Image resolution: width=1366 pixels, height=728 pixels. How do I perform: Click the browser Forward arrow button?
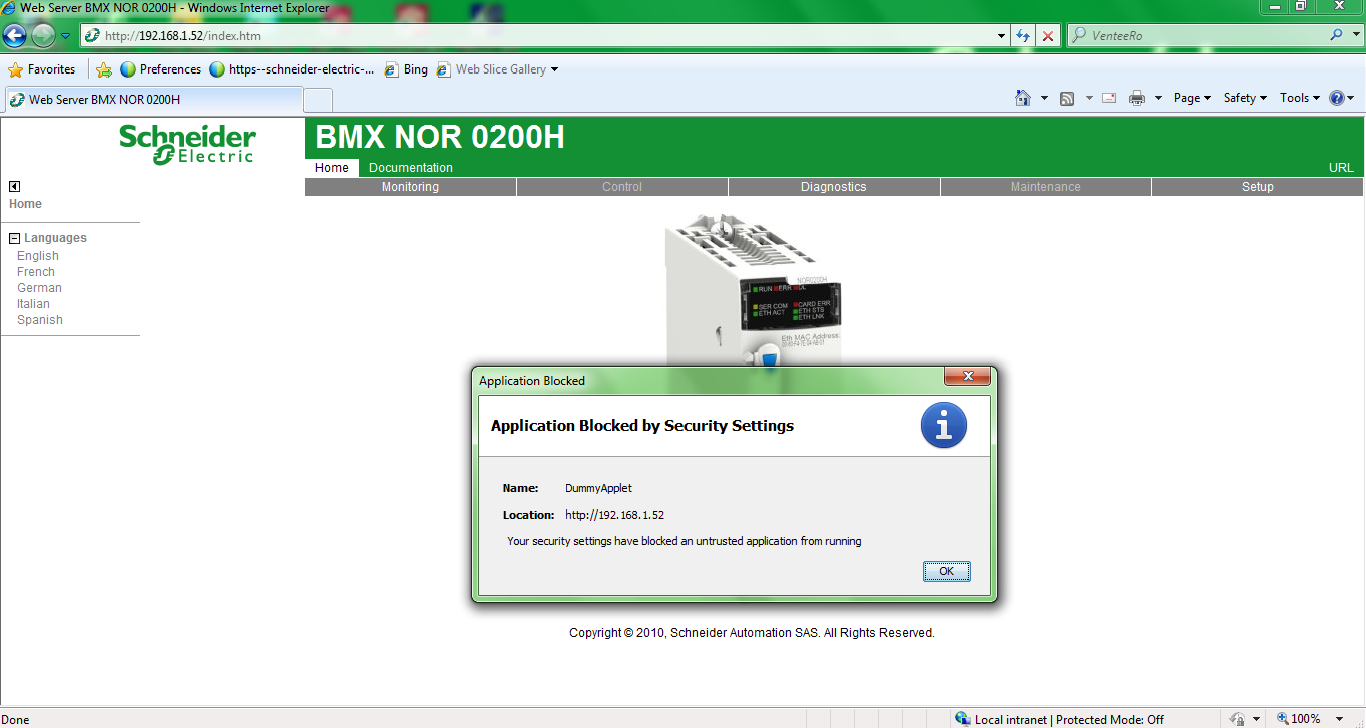[43, 36]
